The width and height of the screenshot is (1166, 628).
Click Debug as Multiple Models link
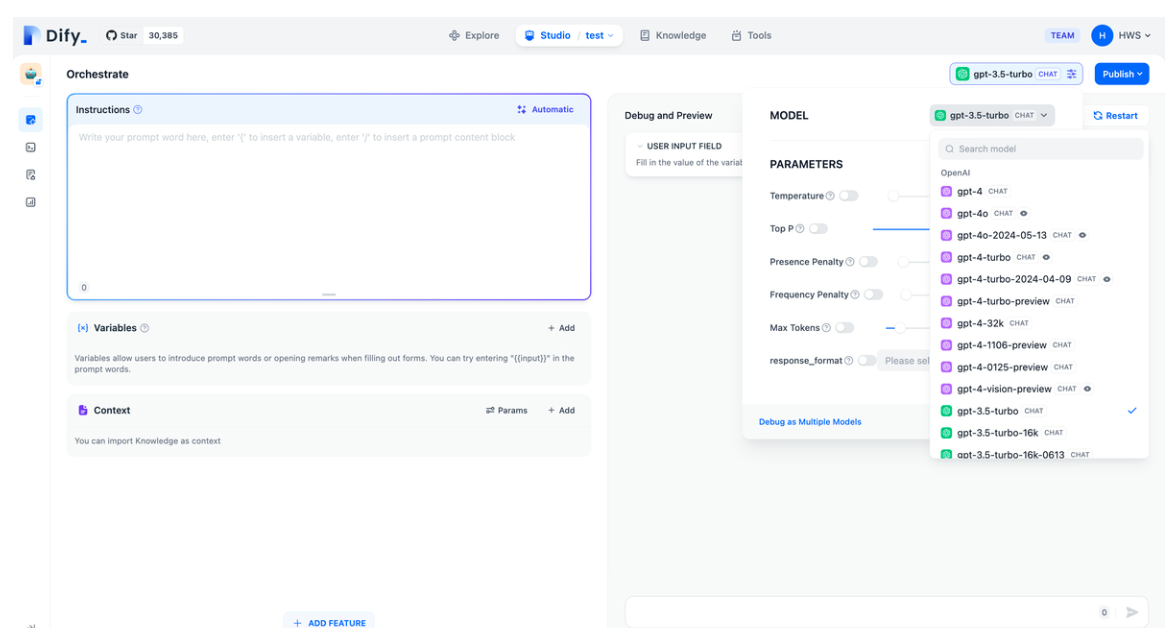click(x=810, y=421)
